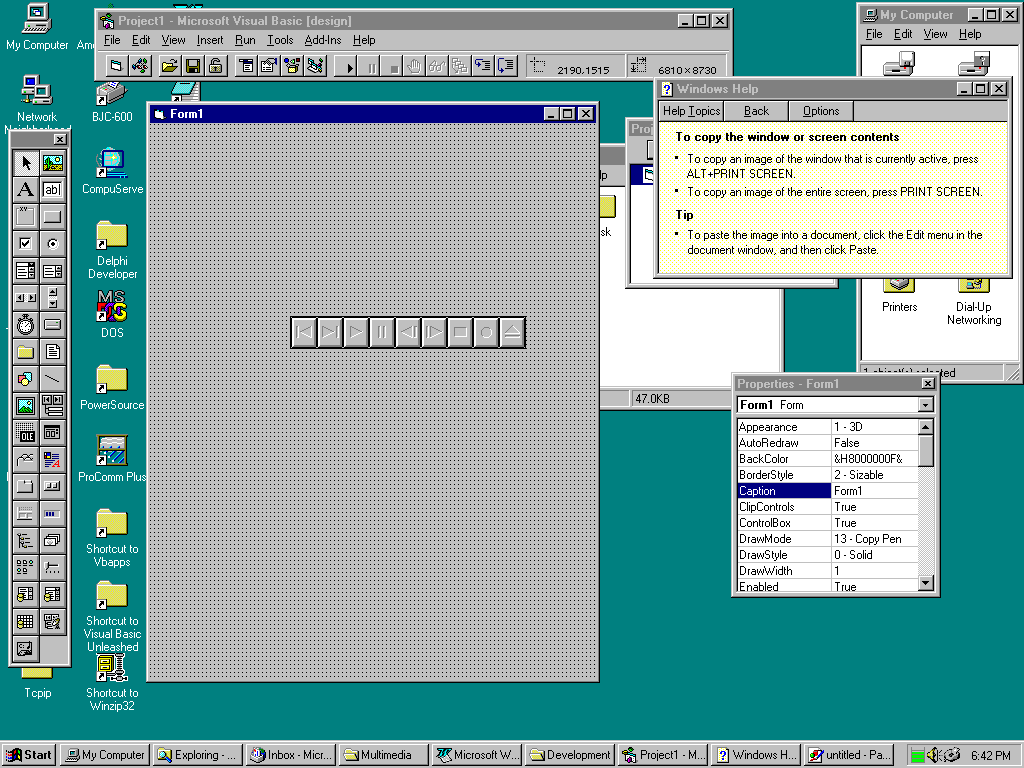Open the Run menu
This screenshot has height=768, width=1024.
pyautogui.click(x=245, y=40)
